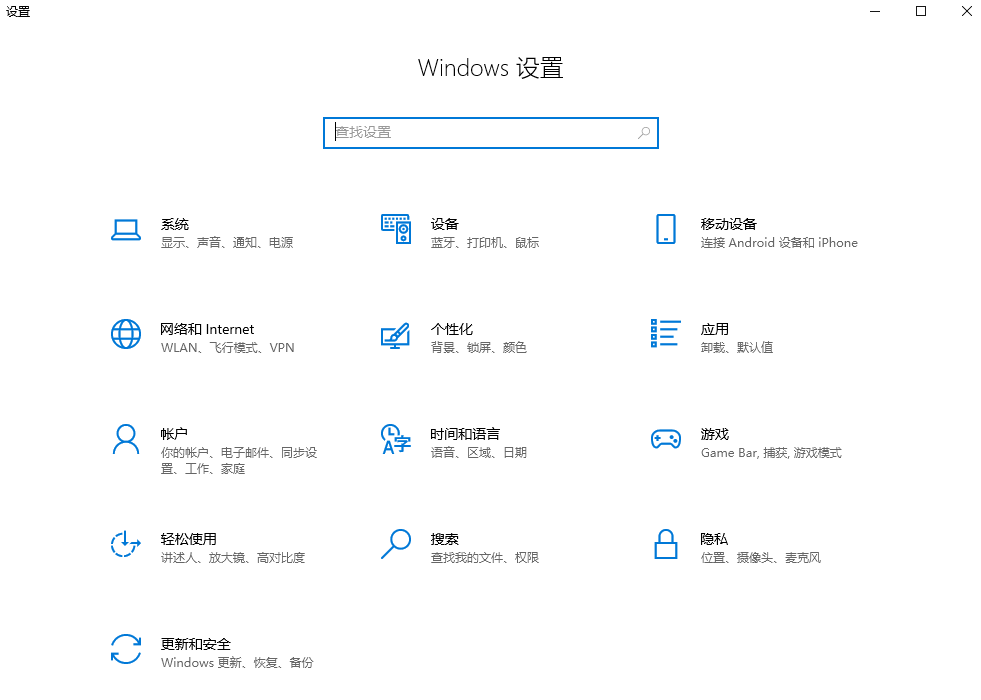This screenshot has width=981, height=700.
Task: Click the 更新和安全 circular arrows icon
Action: pyautogui.click(x=126, y=649)
